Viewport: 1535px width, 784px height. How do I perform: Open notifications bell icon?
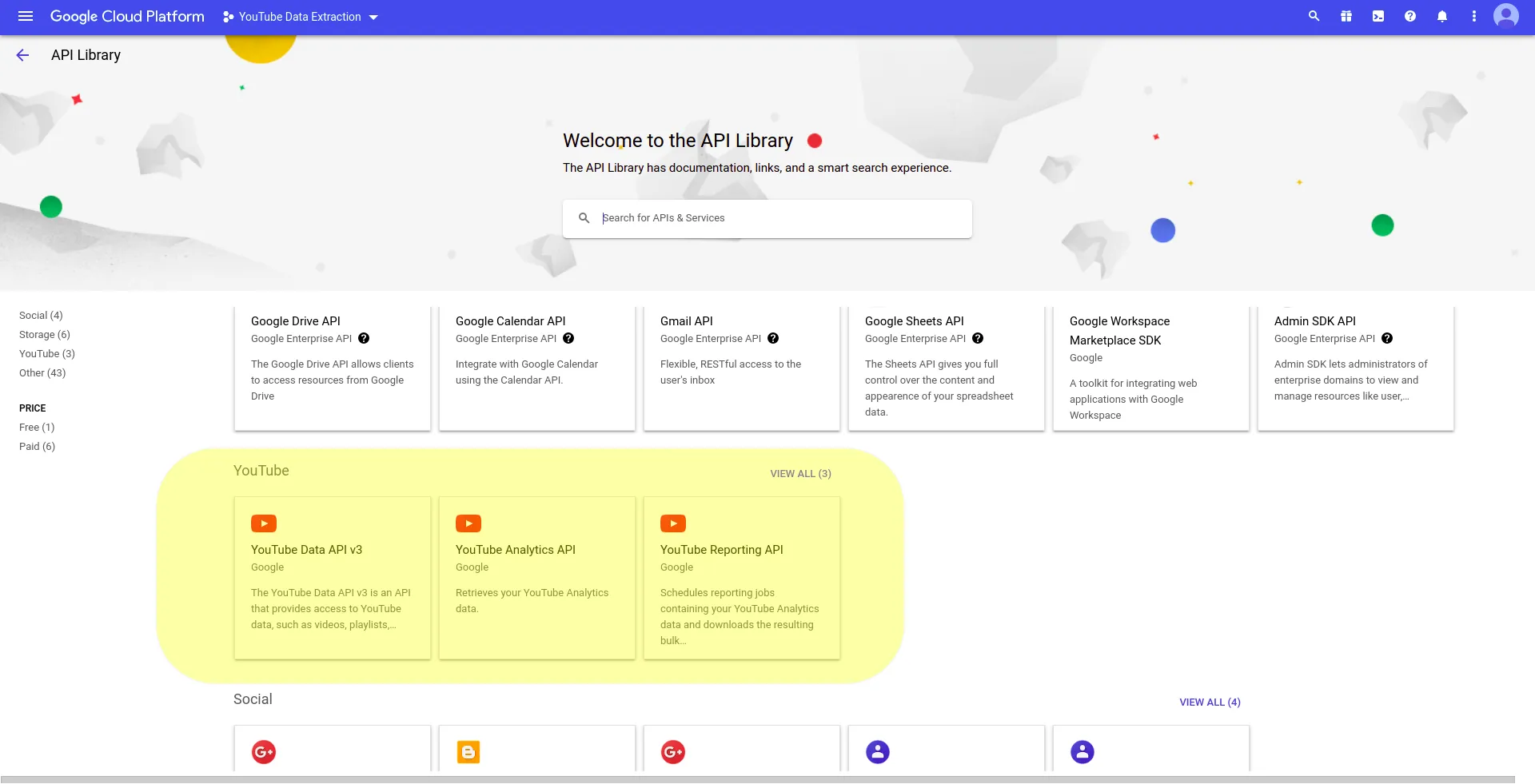coord(1442,16)
